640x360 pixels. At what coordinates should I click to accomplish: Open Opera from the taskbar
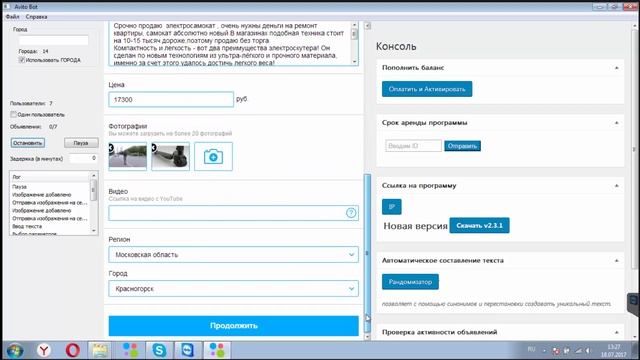[x=73, y=350]
